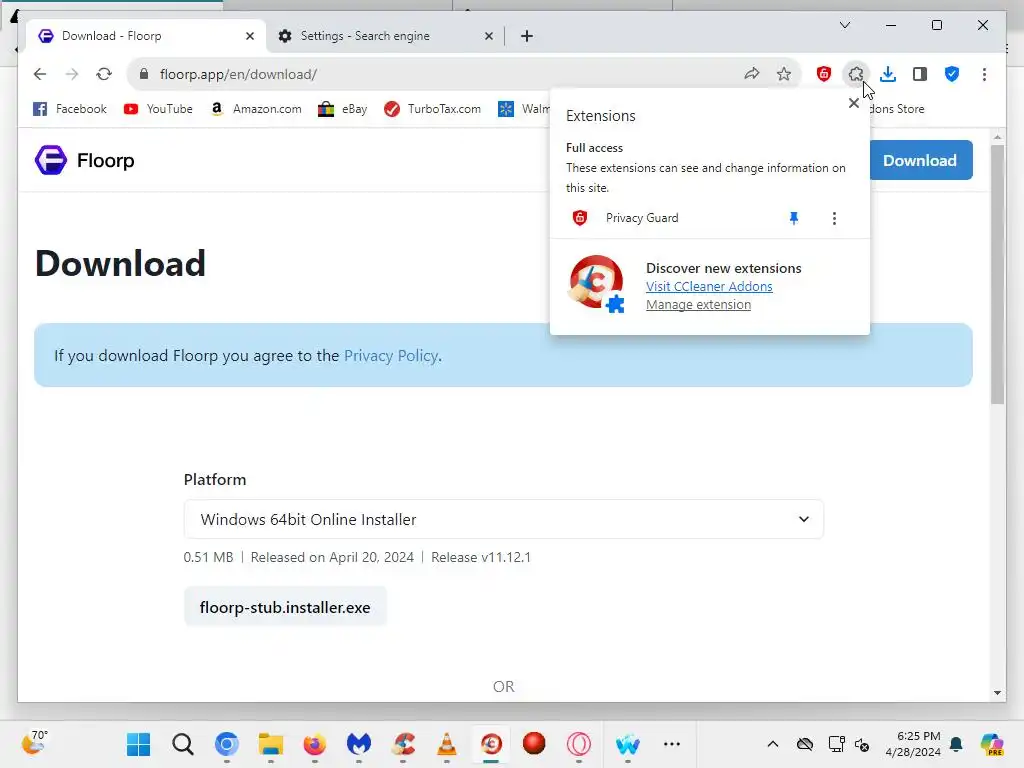The width and height of the screenshot is (1024, 768).
Task: Open Windows taskbar search
Action: [183, 743]
